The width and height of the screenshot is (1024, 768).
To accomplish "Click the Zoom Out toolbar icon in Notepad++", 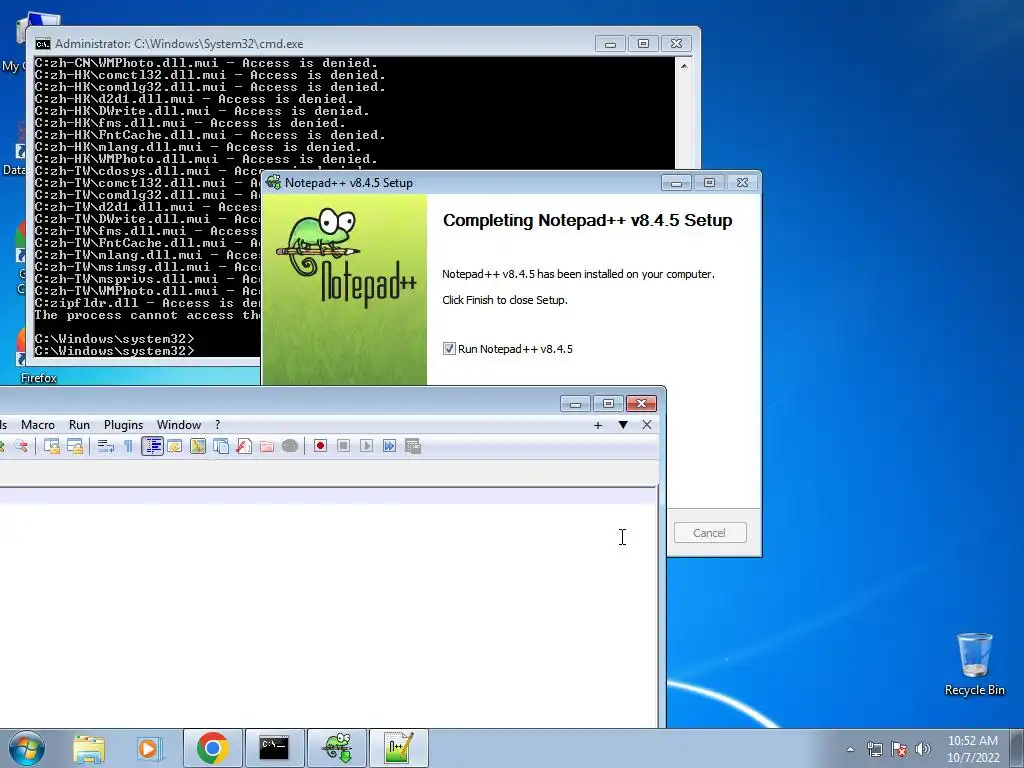I will (x=21, y=446).
